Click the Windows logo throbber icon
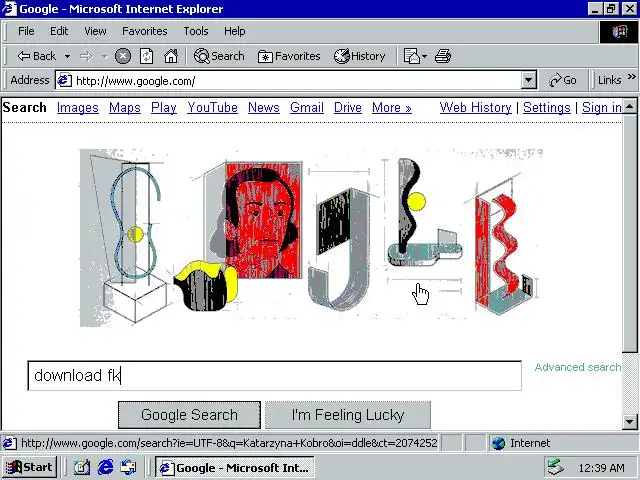640x480 pixels. coord(619,31)
